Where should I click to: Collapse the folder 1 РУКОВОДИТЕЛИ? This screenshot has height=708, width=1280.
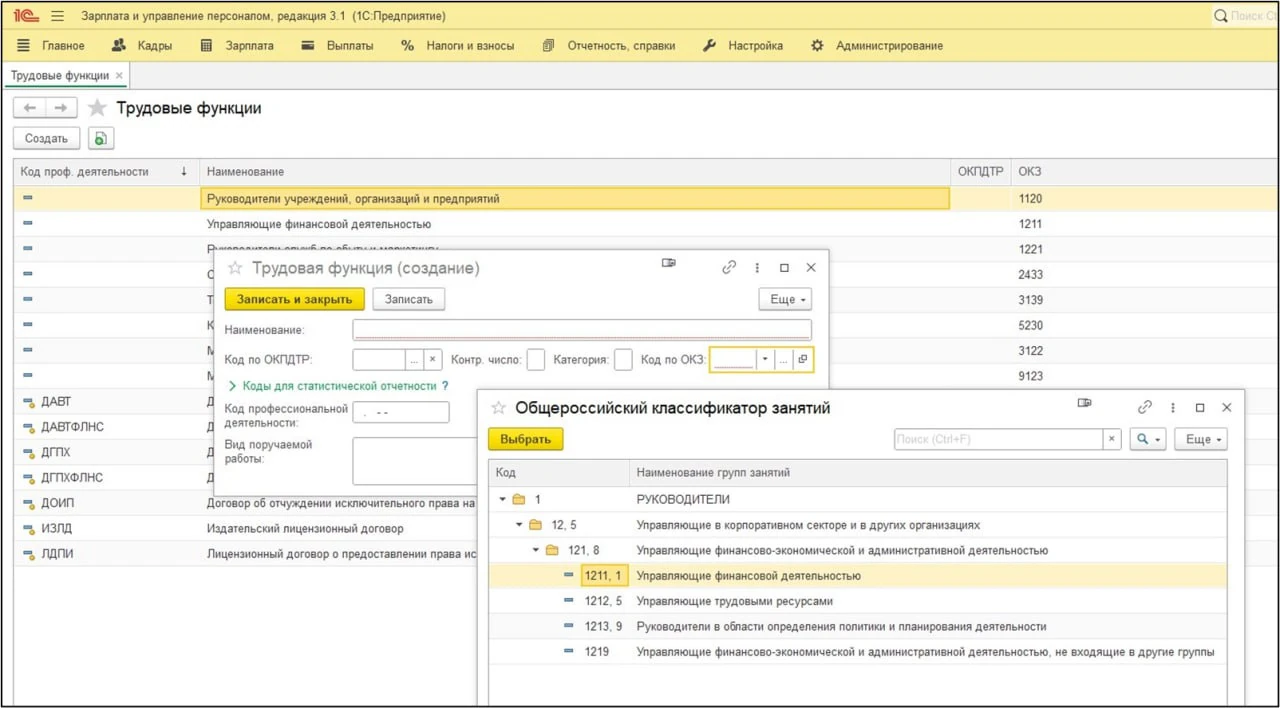(x=503, y=499)
